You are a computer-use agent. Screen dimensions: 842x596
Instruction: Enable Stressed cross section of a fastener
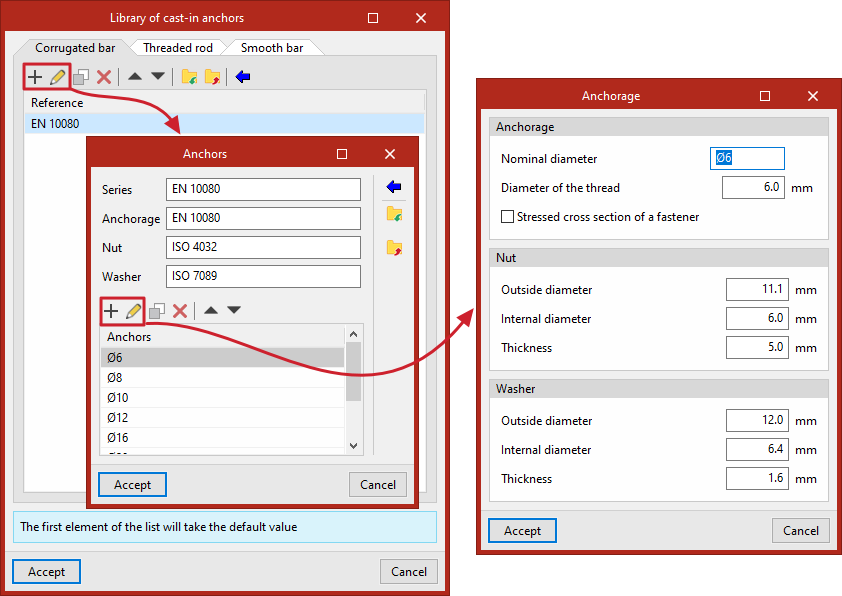[x=507, y=216]
